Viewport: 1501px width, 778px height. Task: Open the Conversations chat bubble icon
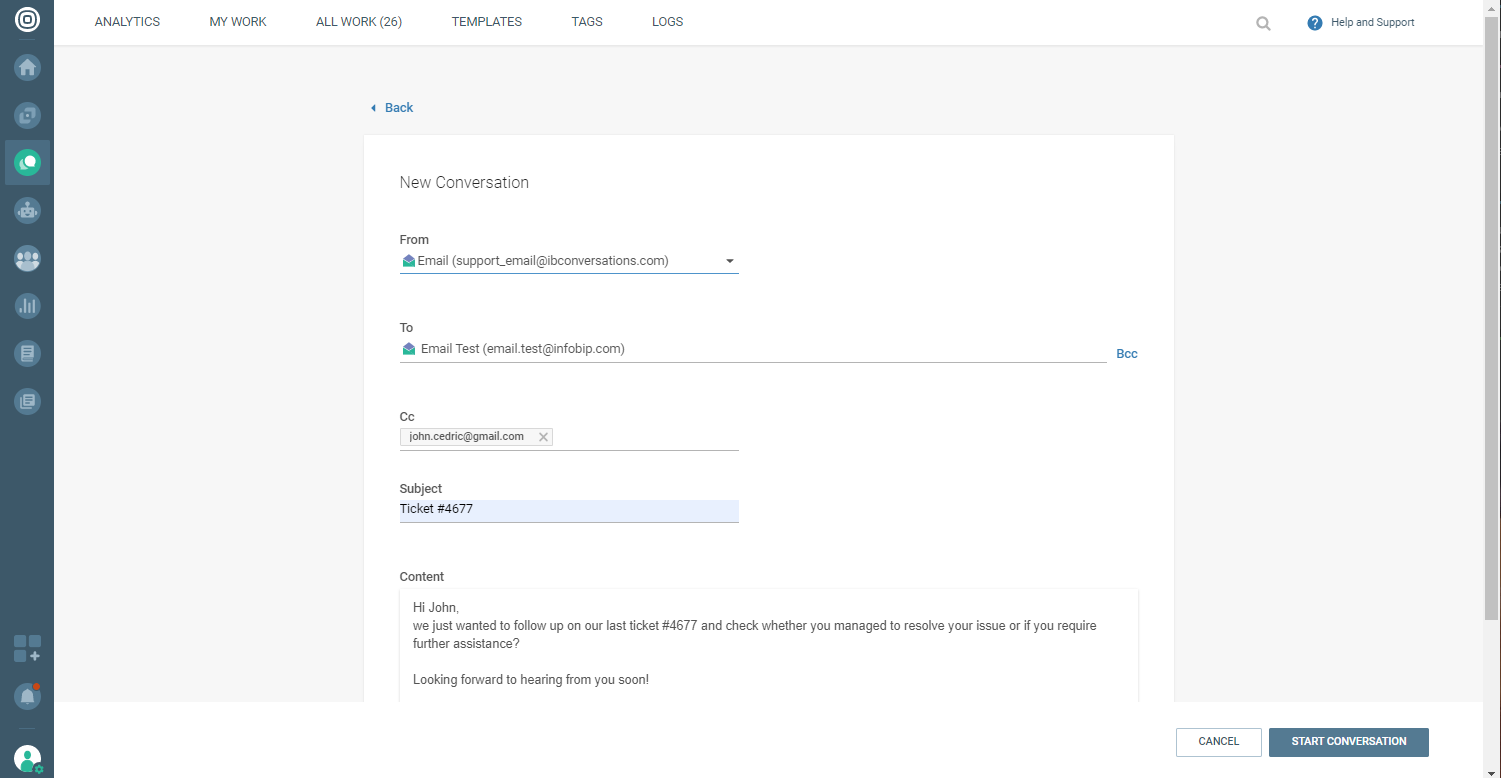(27, 162)
